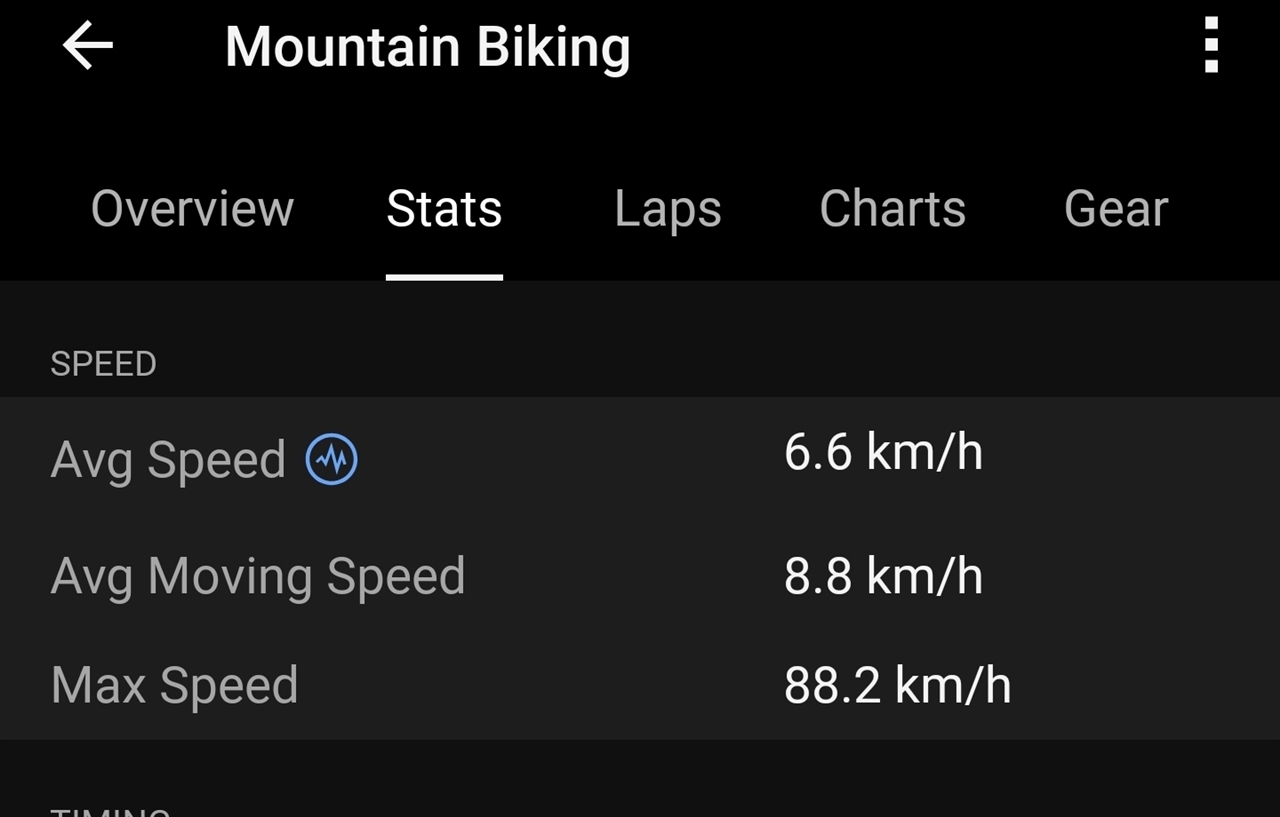
Task: Open the Laps tab
Action: tap(668, 209)
